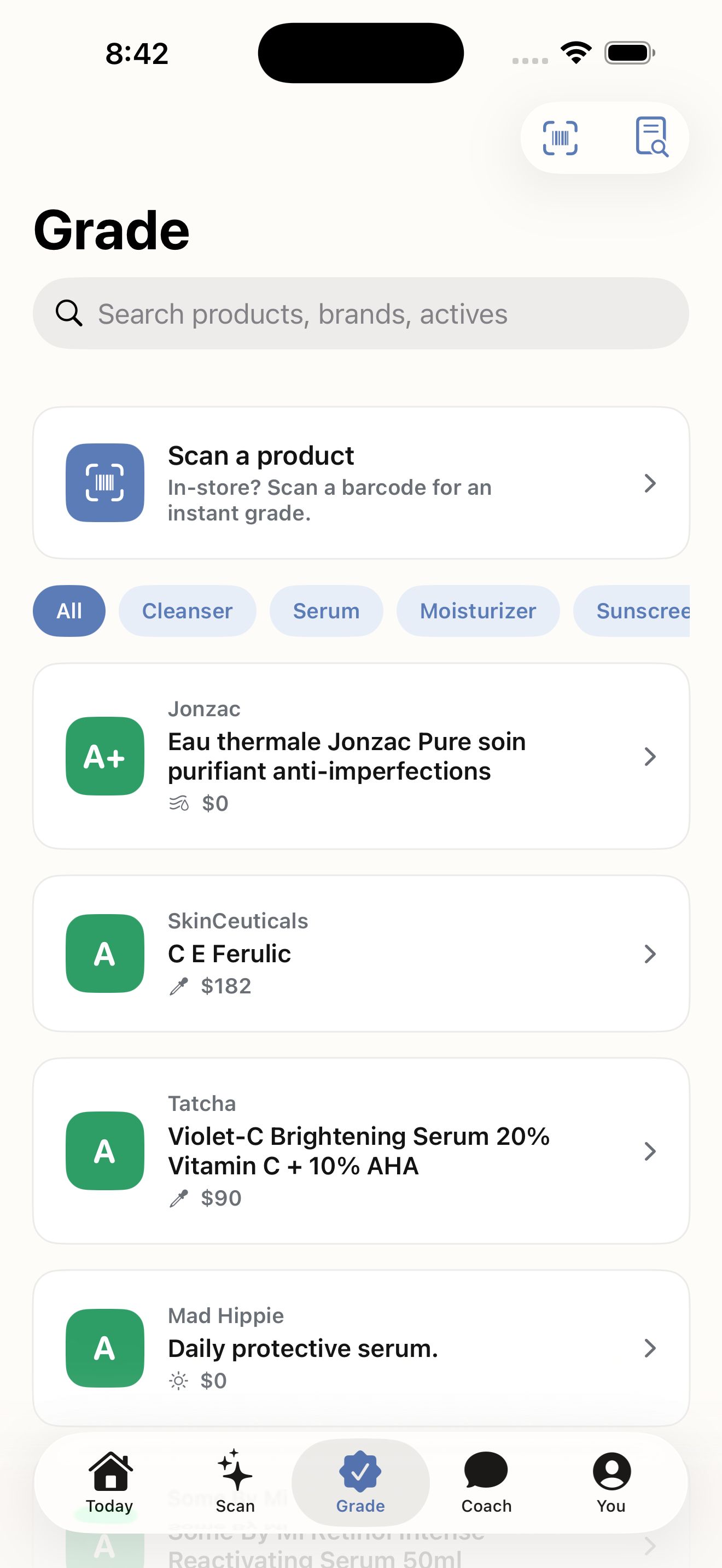
Task: Filter by Serum category chip
Action: pyautogui.click(x=327, y=611)
